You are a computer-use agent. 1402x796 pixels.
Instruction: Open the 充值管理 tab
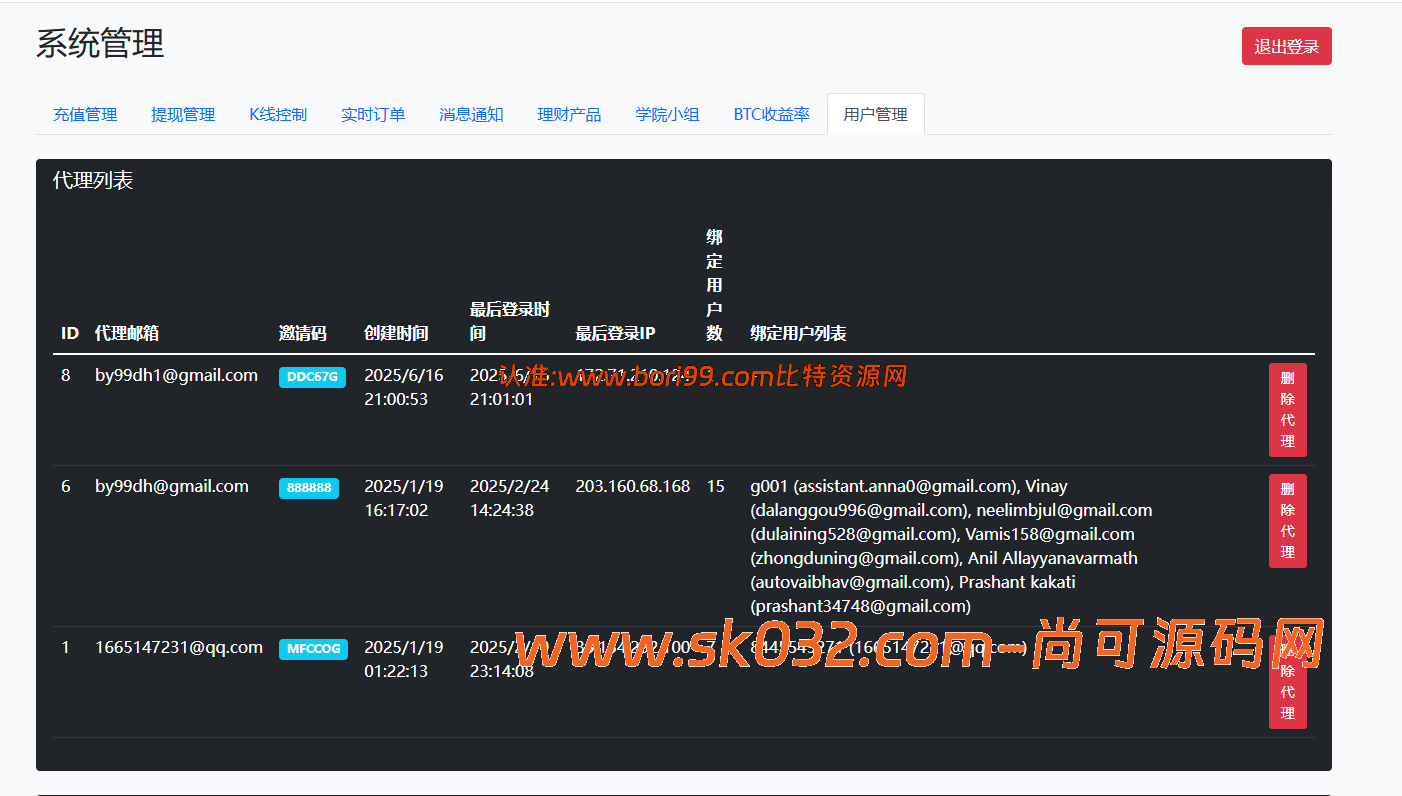pyautogui.click(x=85, y=114)
